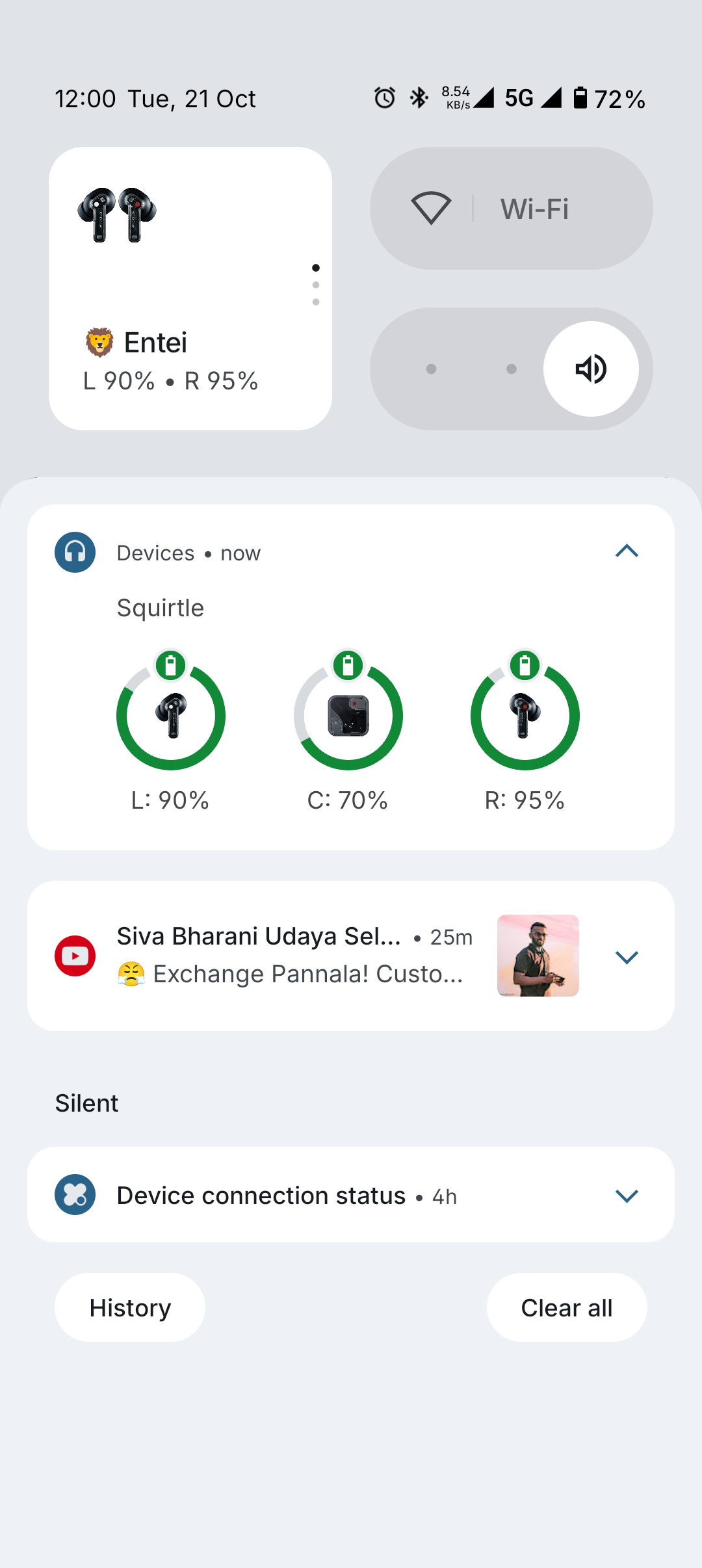Viewport: 702px width, 1568px height.
Task: Tap the earbuds image in Entei card
Action: [117, 215]
